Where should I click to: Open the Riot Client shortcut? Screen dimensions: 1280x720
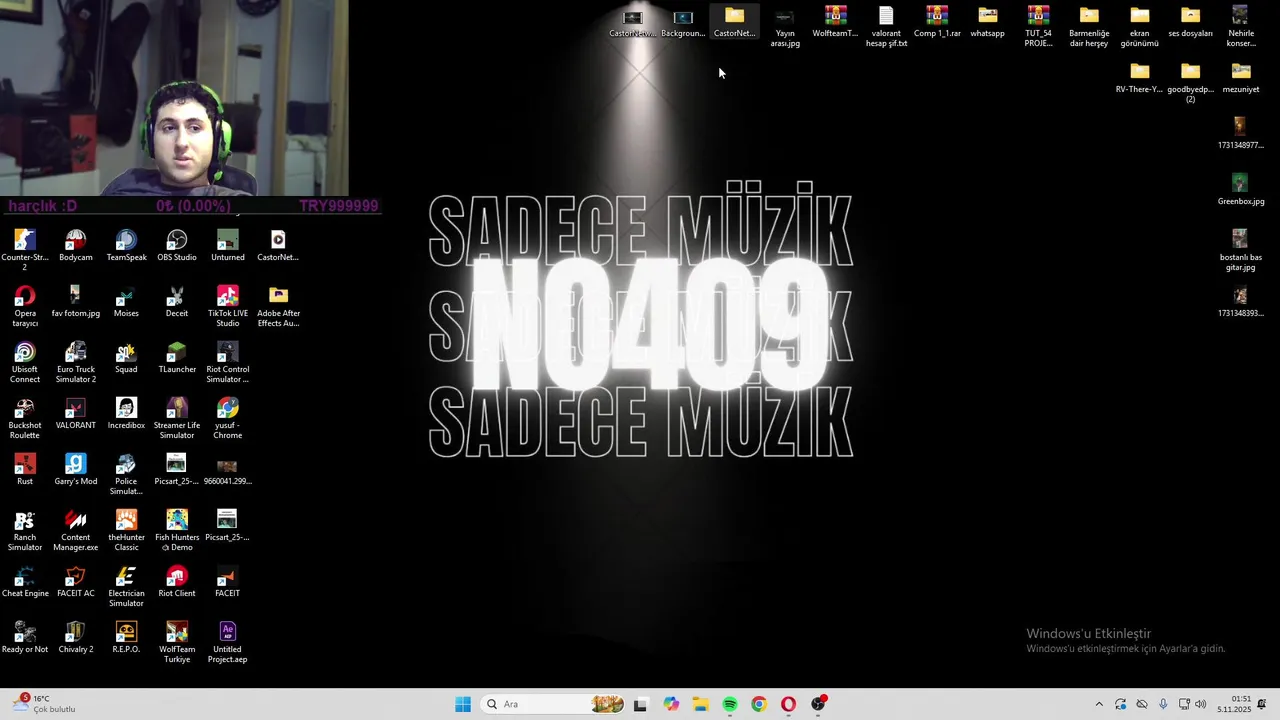pyautogui.click(x=177, y=582)
